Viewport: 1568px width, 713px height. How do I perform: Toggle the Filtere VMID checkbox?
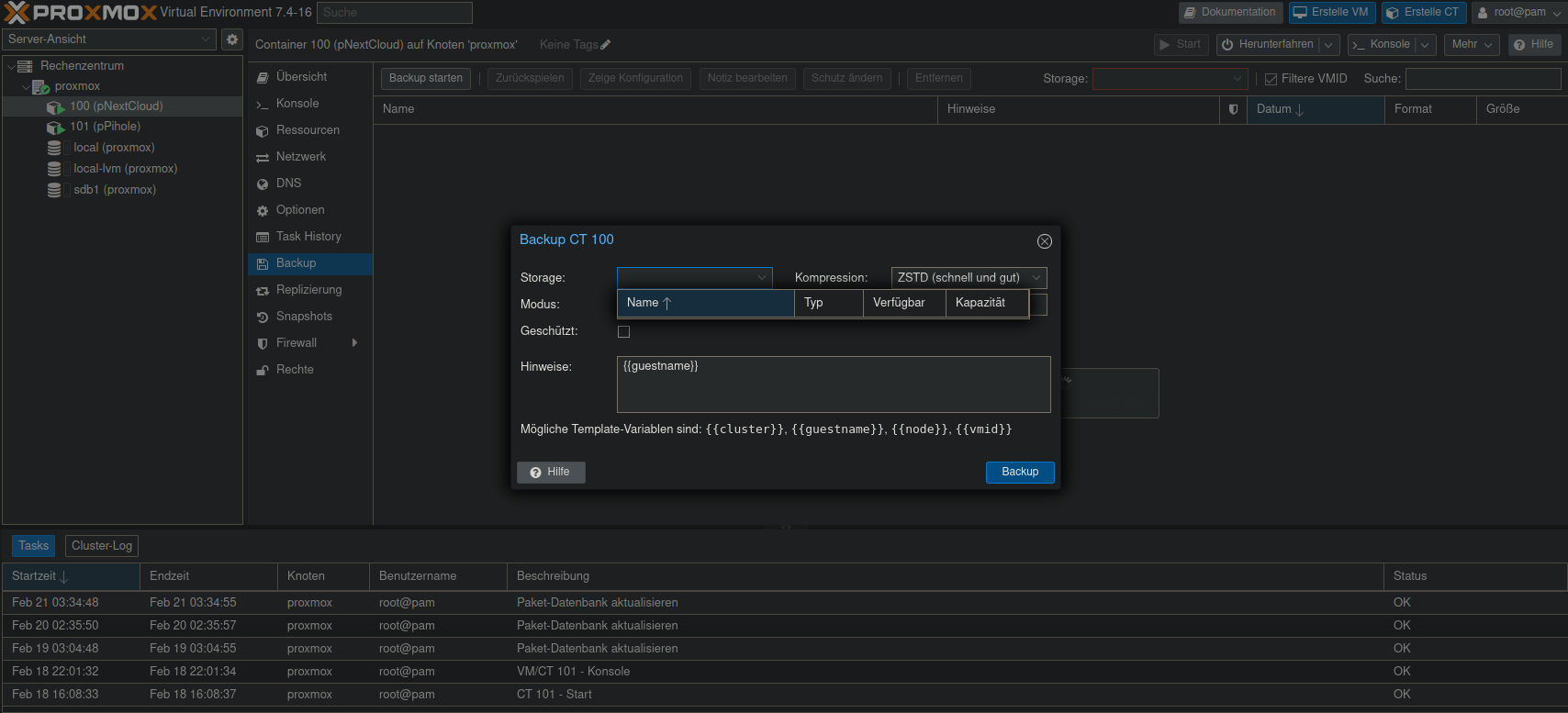tap(1271, 80)
